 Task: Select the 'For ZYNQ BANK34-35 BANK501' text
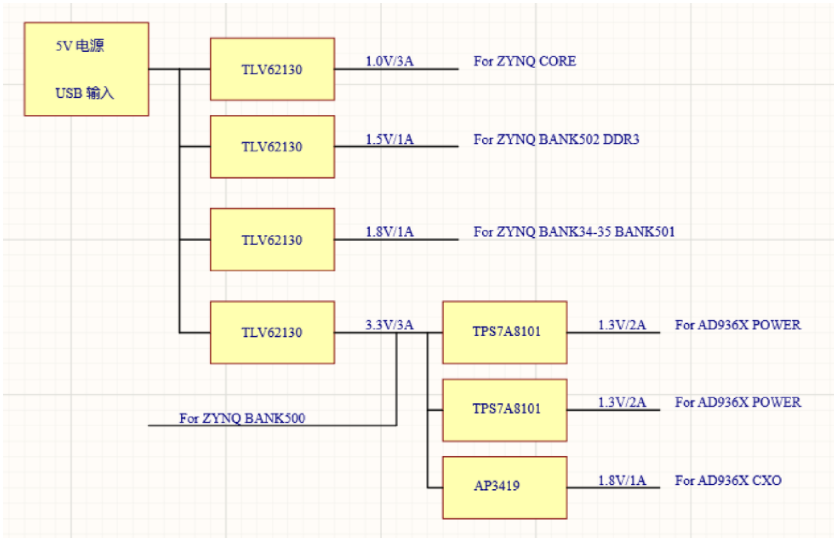574,232
